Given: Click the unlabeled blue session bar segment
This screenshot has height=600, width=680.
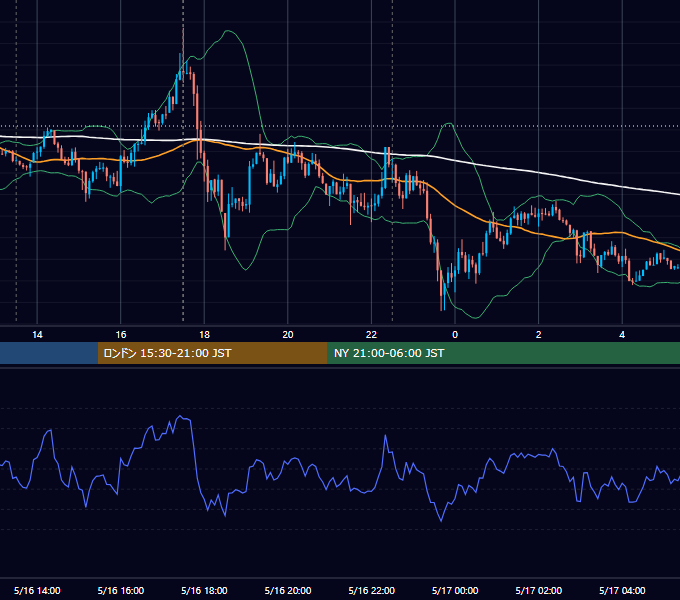Looking at the screenshot, I should coord(49,353).
